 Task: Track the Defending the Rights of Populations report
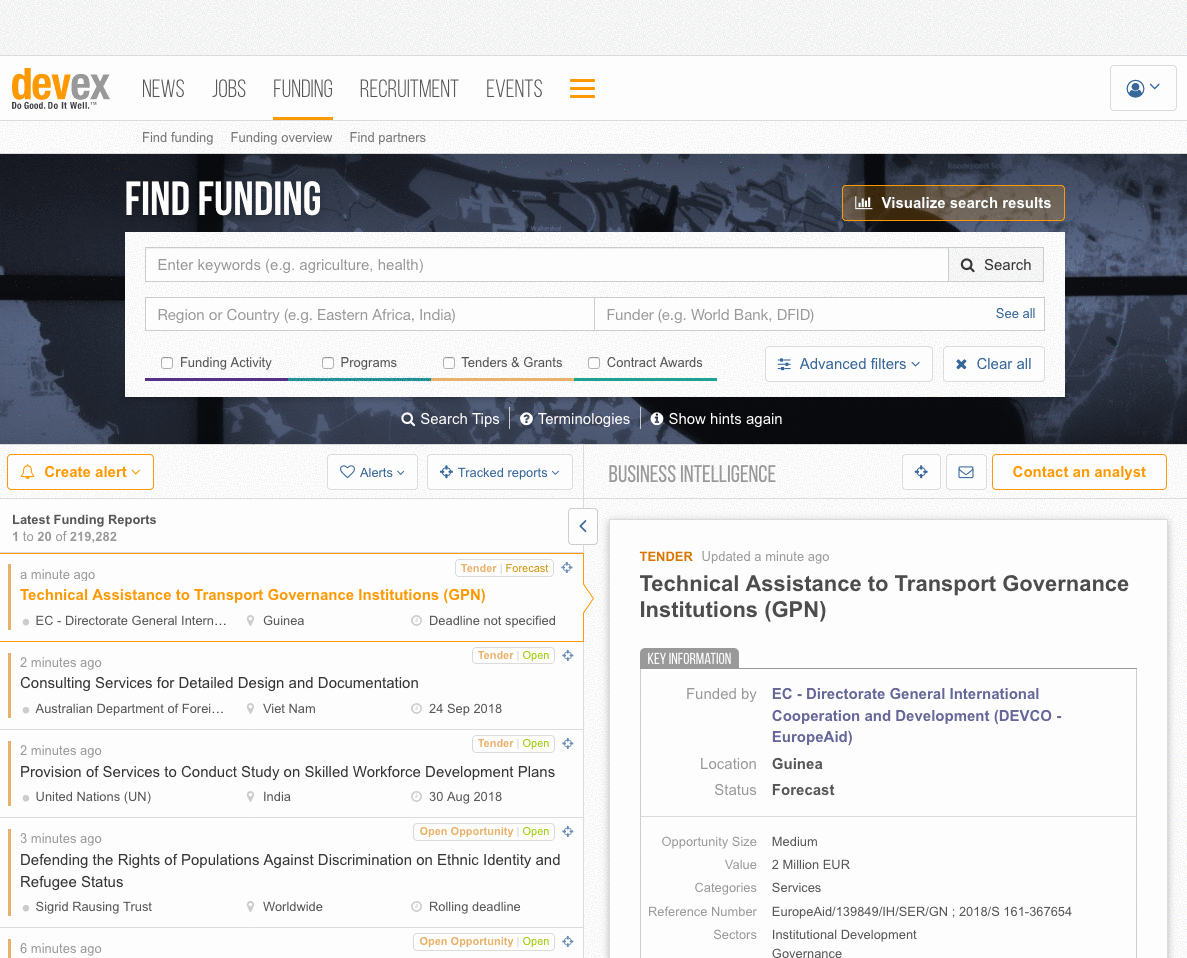pos(568,832)
